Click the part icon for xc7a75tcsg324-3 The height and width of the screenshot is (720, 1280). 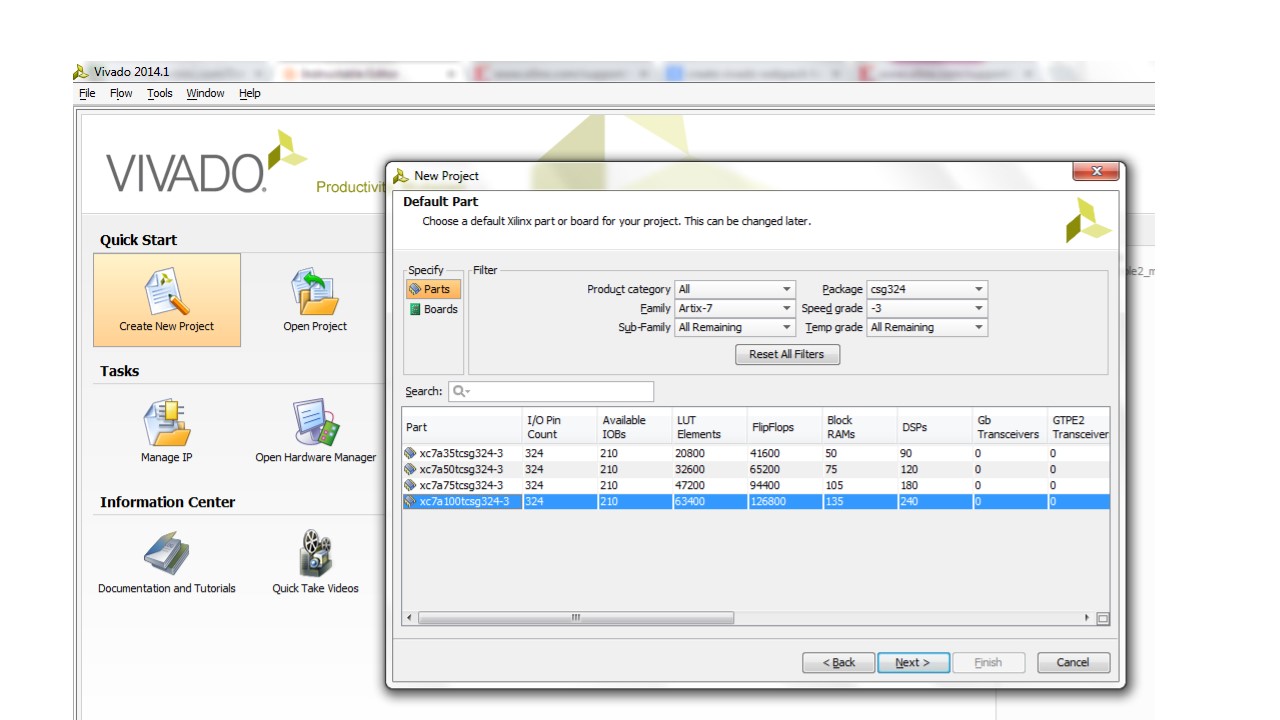tap(410, 485)
